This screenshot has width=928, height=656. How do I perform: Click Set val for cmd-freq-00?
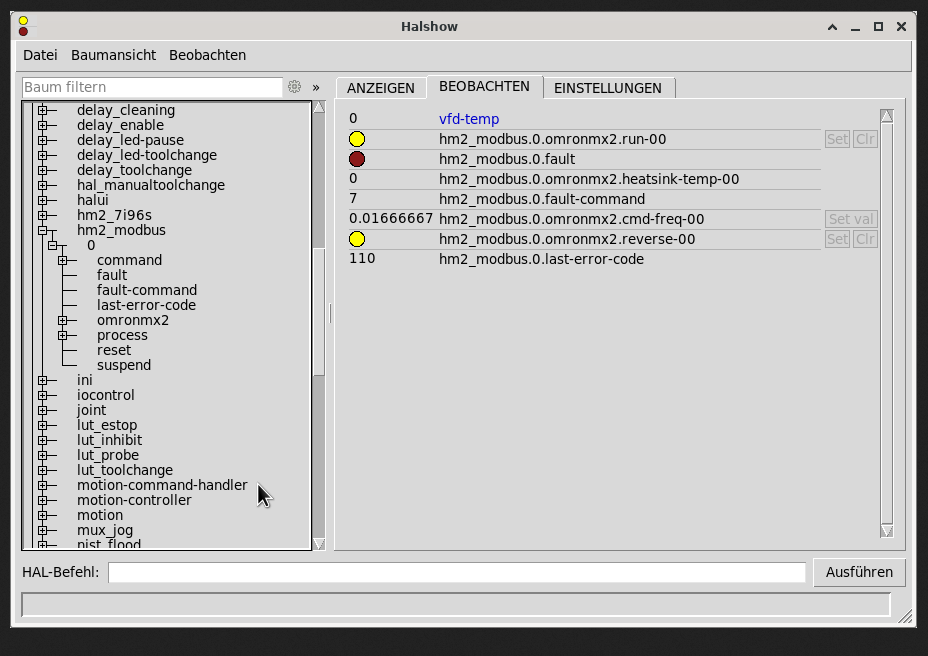pos(851,219)
